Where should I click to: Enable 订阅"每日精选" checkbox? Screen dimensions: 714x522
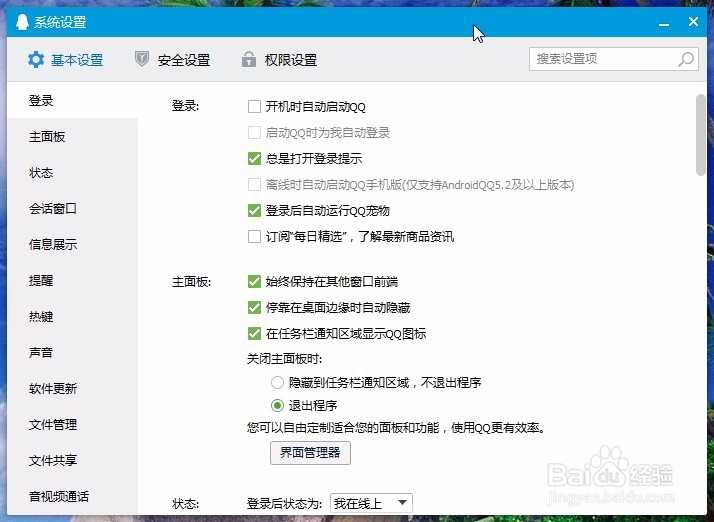point(254,236)
